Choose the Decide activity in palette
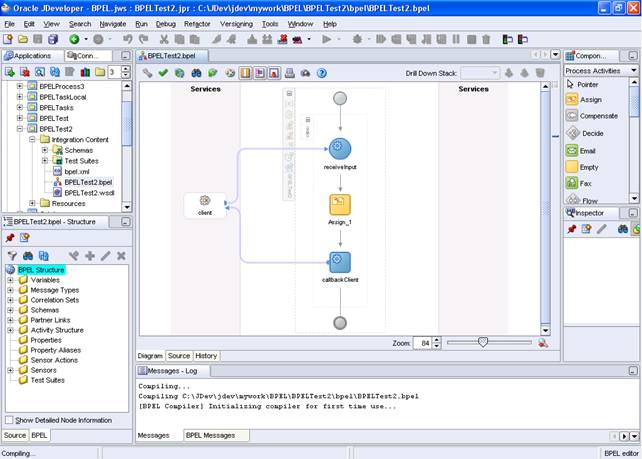 tap(590, 133)
